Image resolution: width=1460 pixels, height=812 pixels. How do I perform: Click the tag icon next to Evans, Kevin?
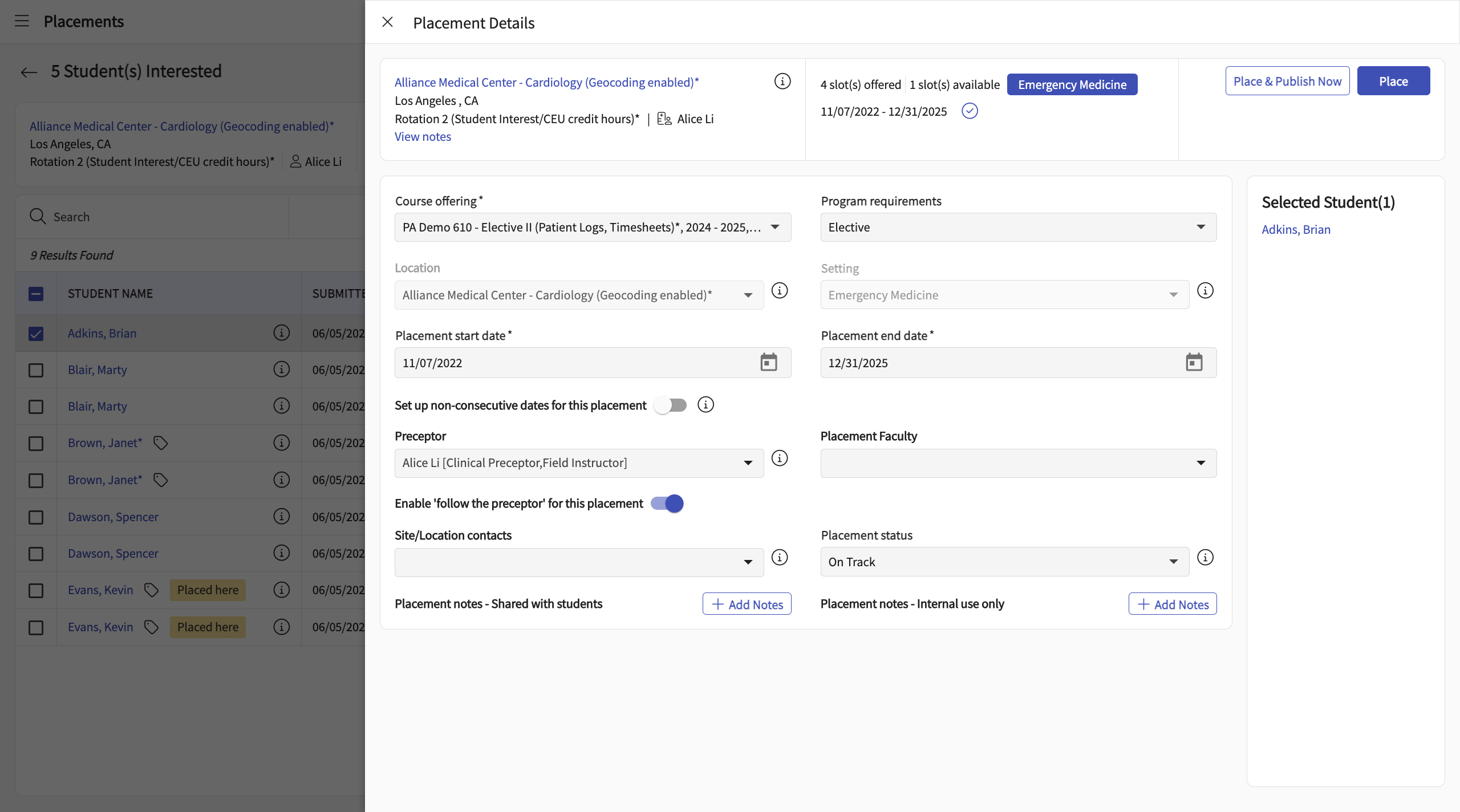pyautogui.click(x=151, y=590)
